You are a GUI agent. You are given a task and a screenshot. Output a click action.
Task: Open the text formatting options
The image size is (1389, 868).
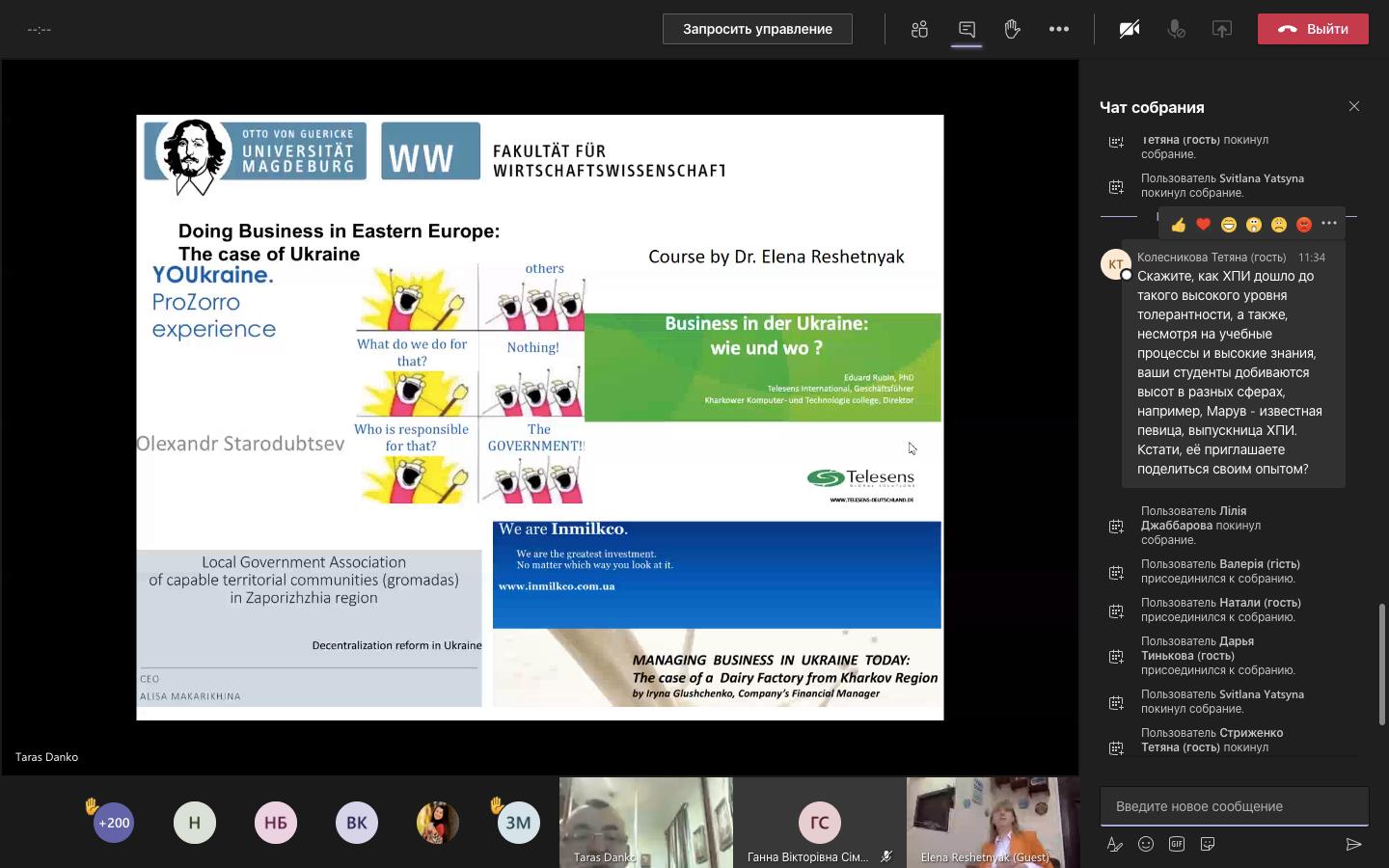tap(1115, 844)
